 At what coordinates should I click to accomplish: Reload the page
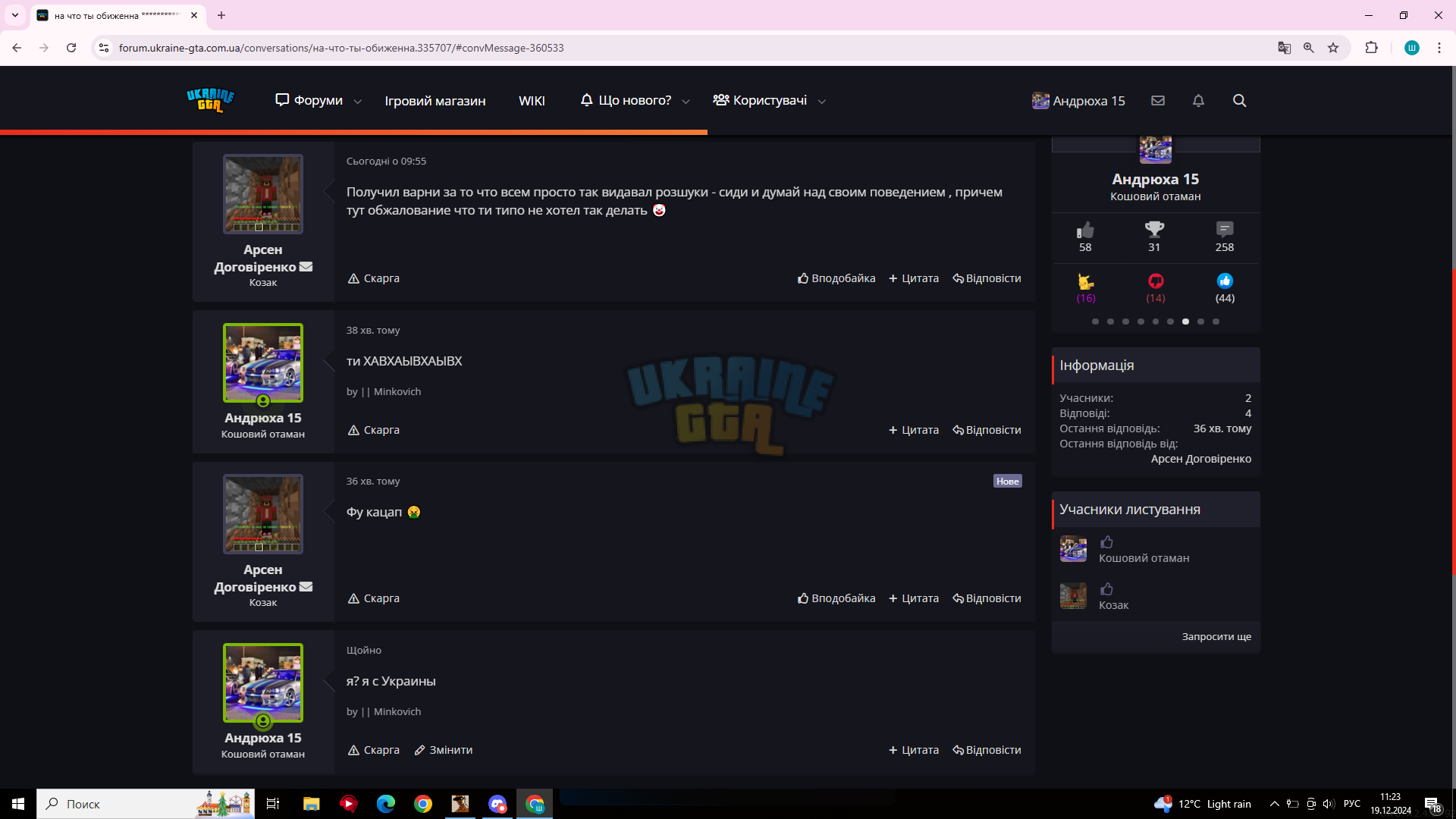click(71, 48)
